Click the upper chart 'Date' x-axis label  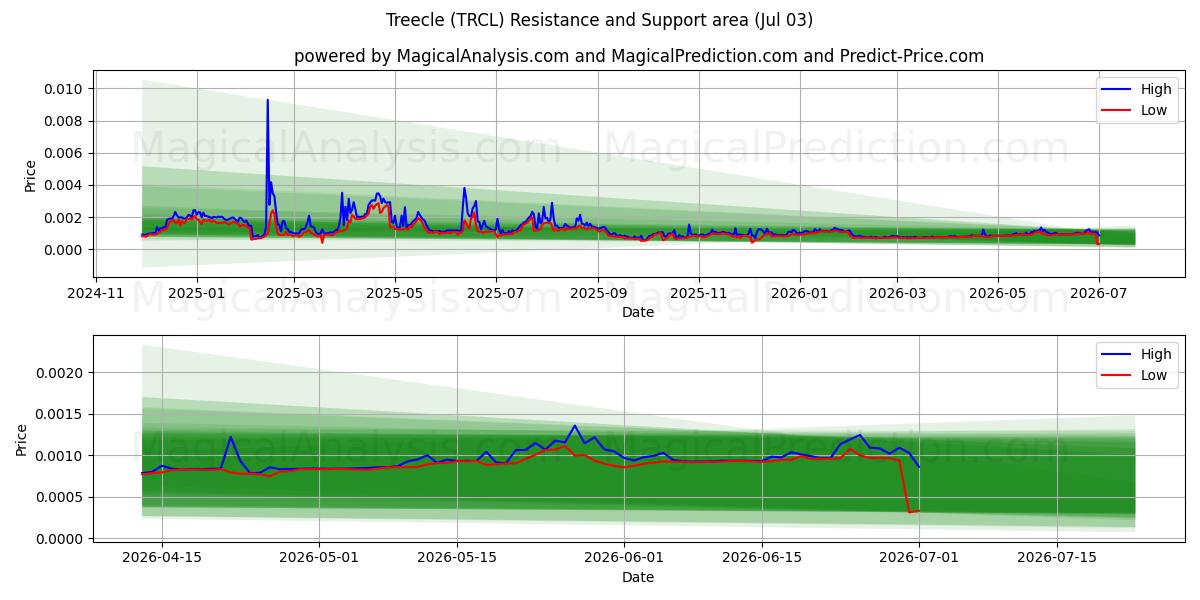point(638,312)
